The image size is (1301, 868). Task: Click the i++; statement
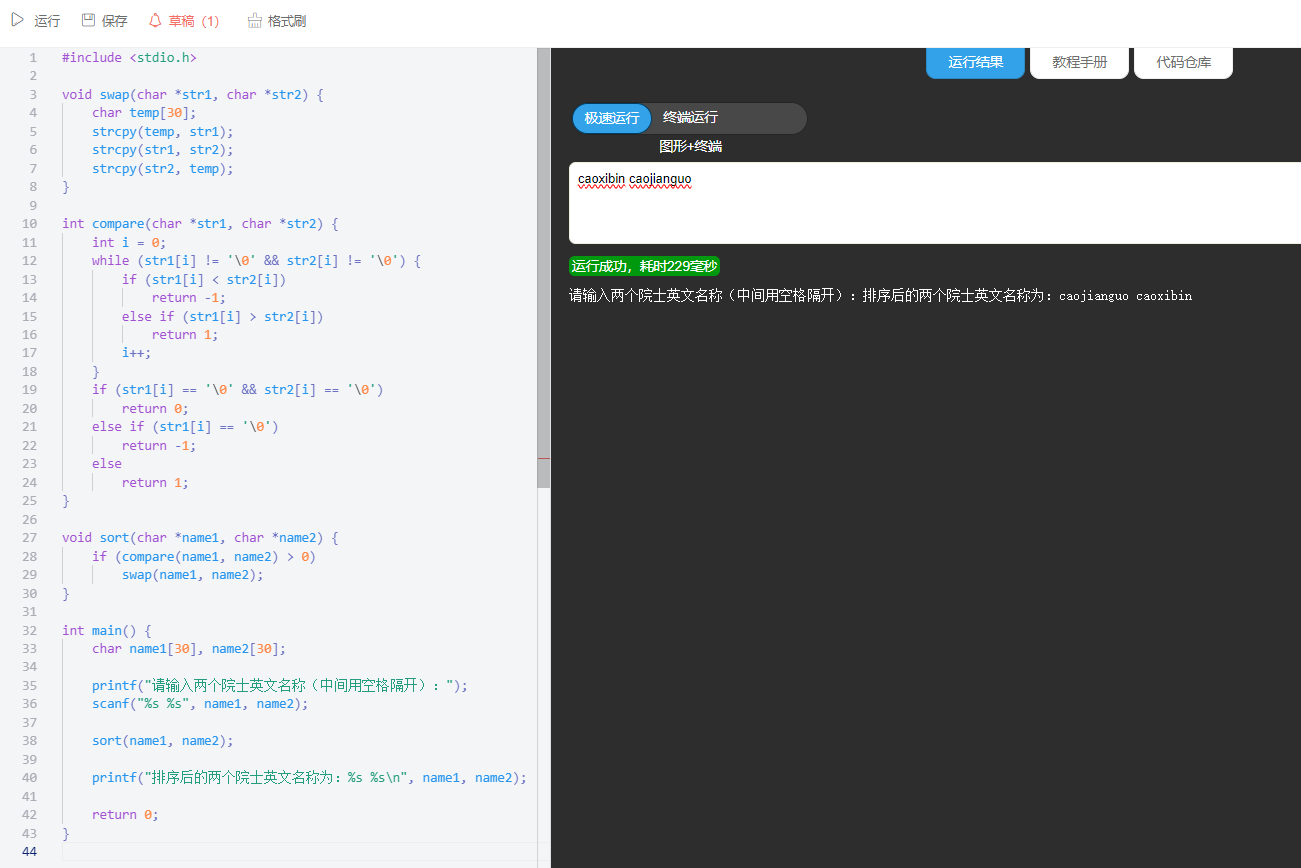(137, 353)
